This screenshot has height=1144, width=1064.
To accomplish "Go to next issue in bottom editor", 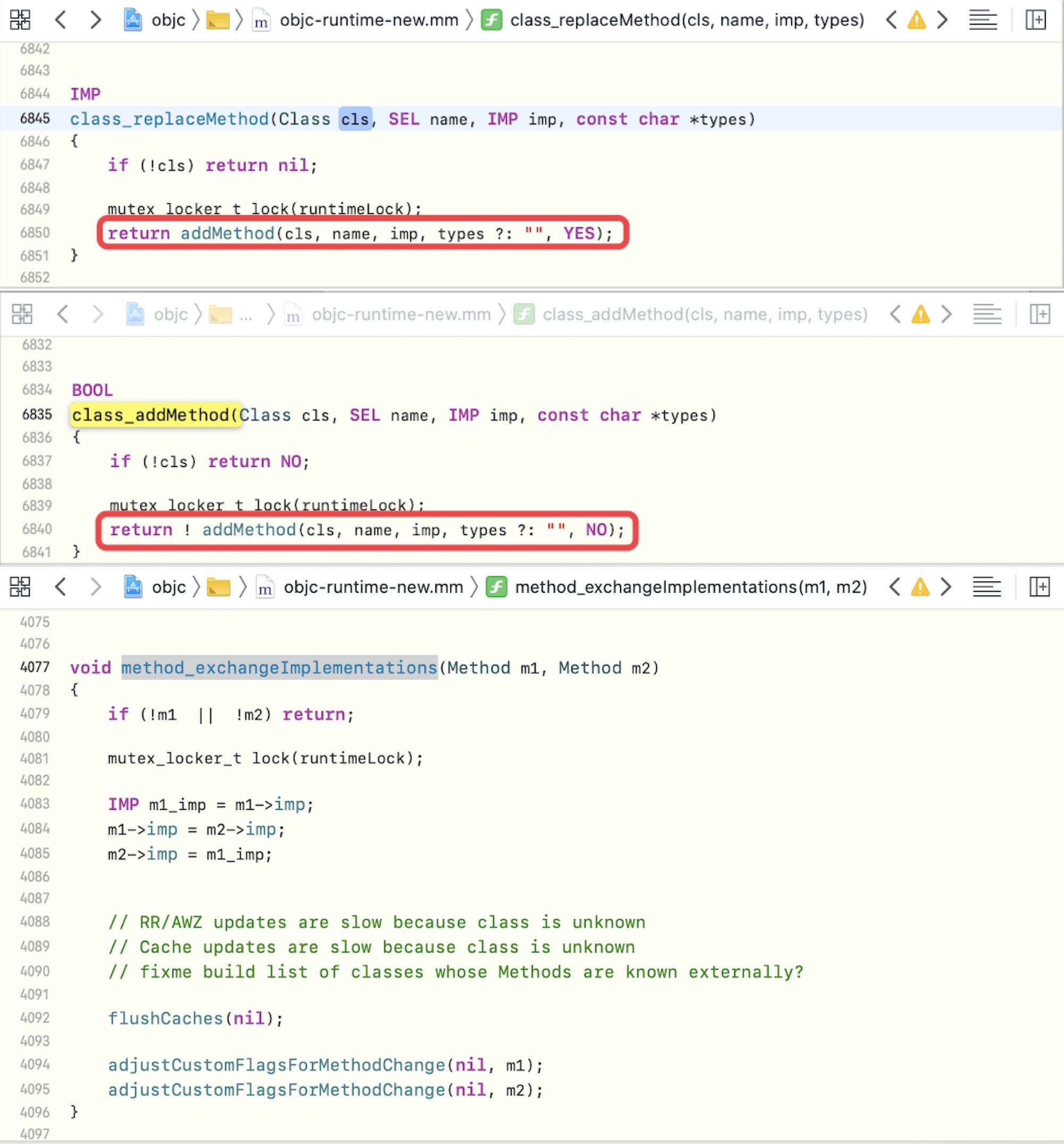I will (x=946, y=587).
